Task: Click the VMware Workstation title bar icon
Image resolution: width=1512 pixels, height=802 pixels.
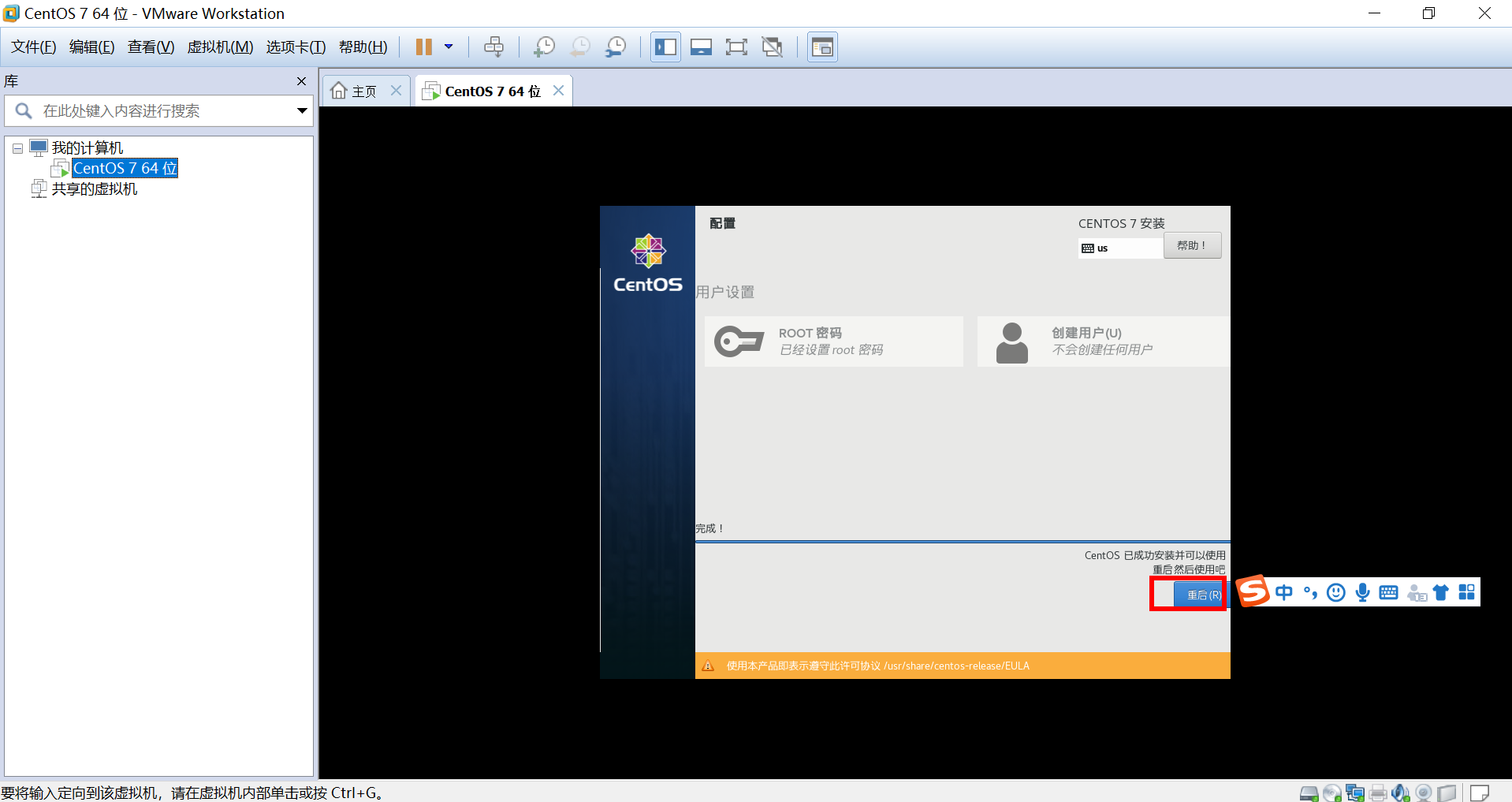Action: 11,13
